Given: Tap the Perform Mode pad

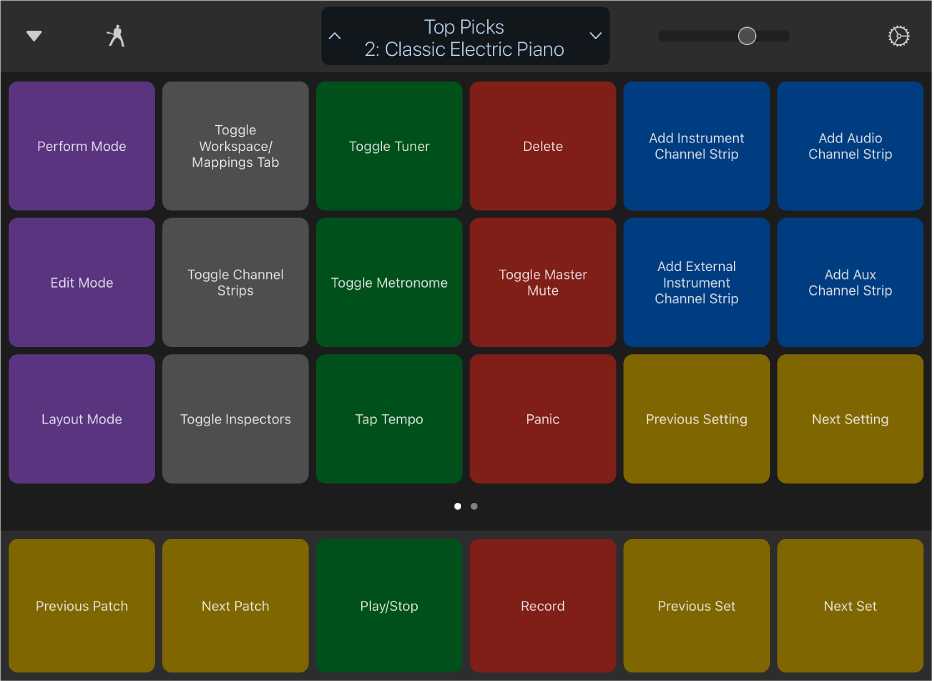Looking at the screenshot, I should 82,146.
